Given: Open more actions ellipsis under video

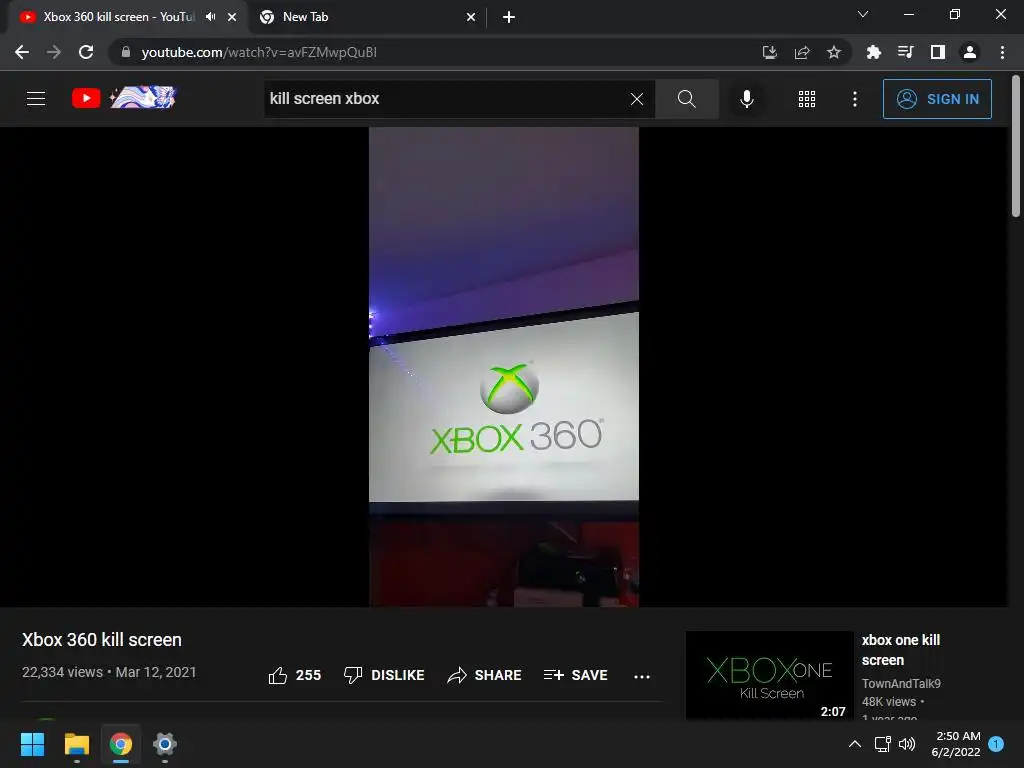Looking at the screenshot, I should [642, 676].
